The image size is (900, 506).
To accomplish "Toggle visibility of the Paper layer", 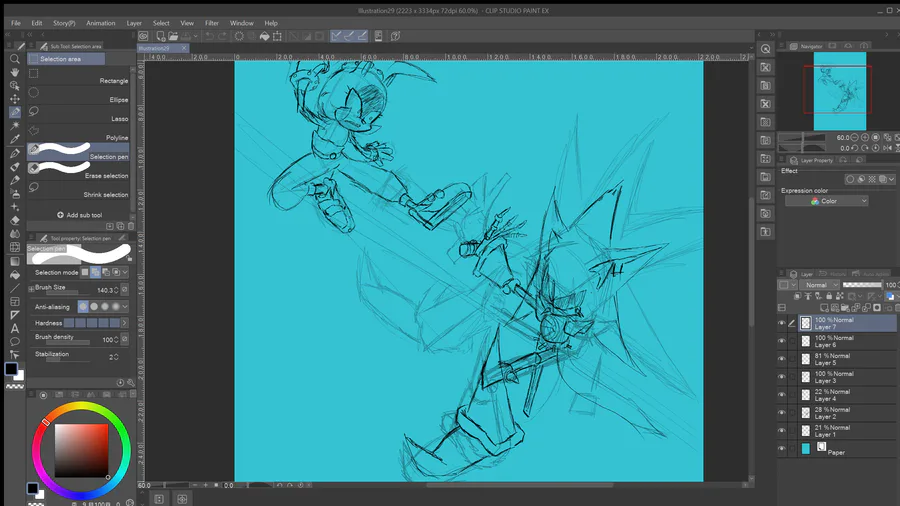I will coord(781,449).
